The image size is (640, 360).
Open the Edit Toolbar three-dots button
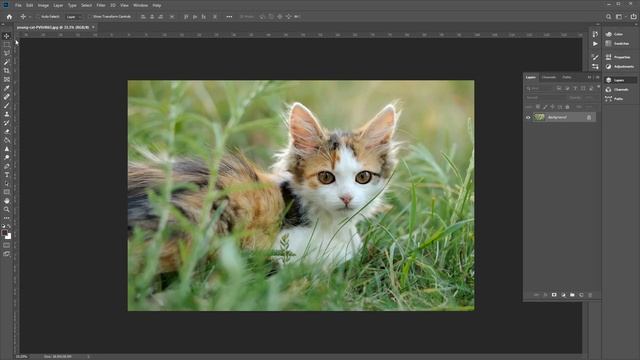coord(7,218)
